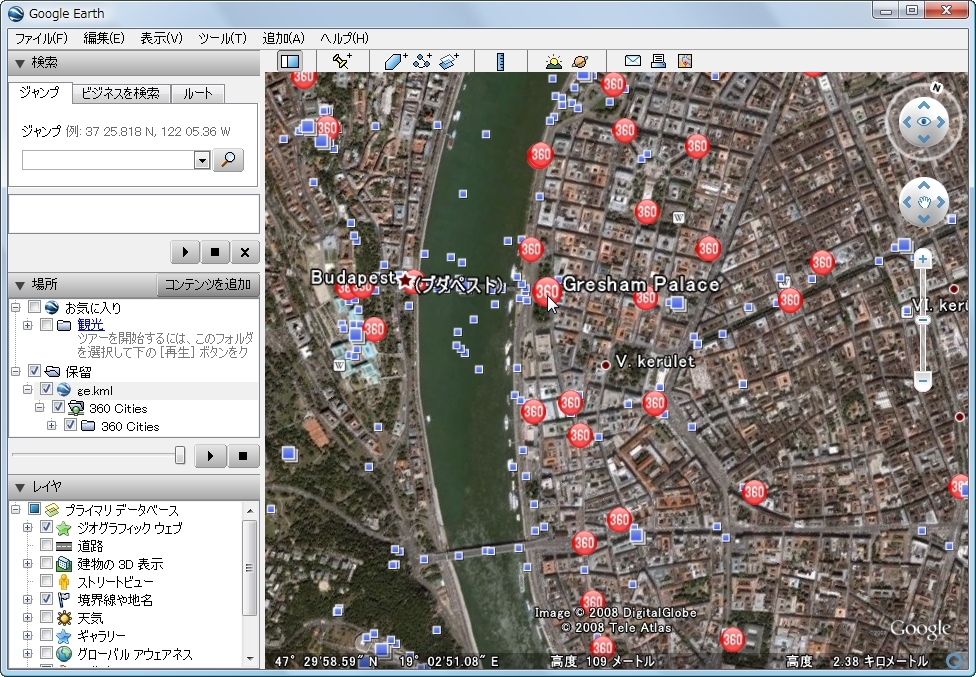Toggle the sunlight display icon
The width and height of the screenshot is (976, 677).
tap(553, 61)
